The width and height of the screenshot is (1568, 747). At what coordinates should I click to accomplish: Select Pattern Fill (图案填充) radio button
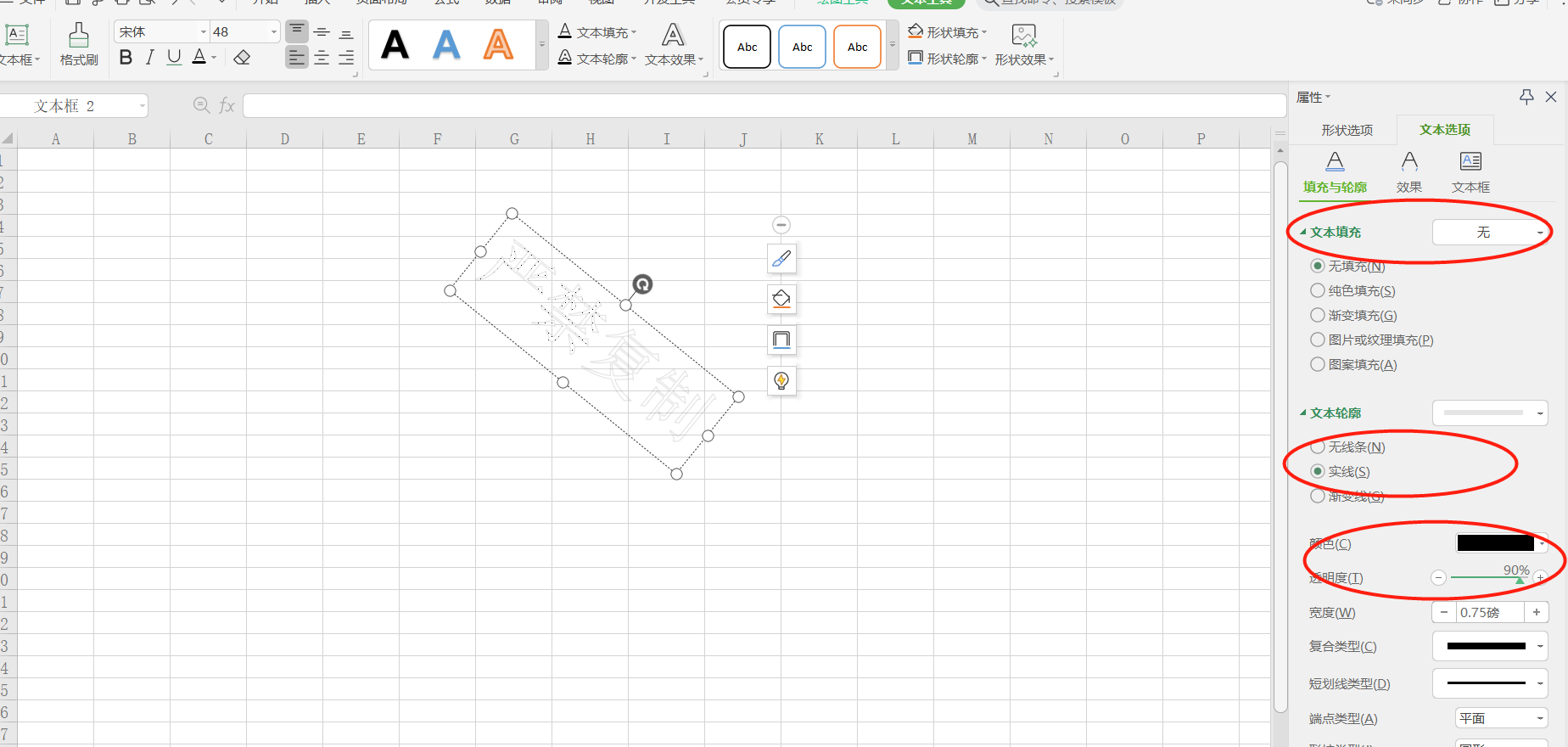[1318, 364]
